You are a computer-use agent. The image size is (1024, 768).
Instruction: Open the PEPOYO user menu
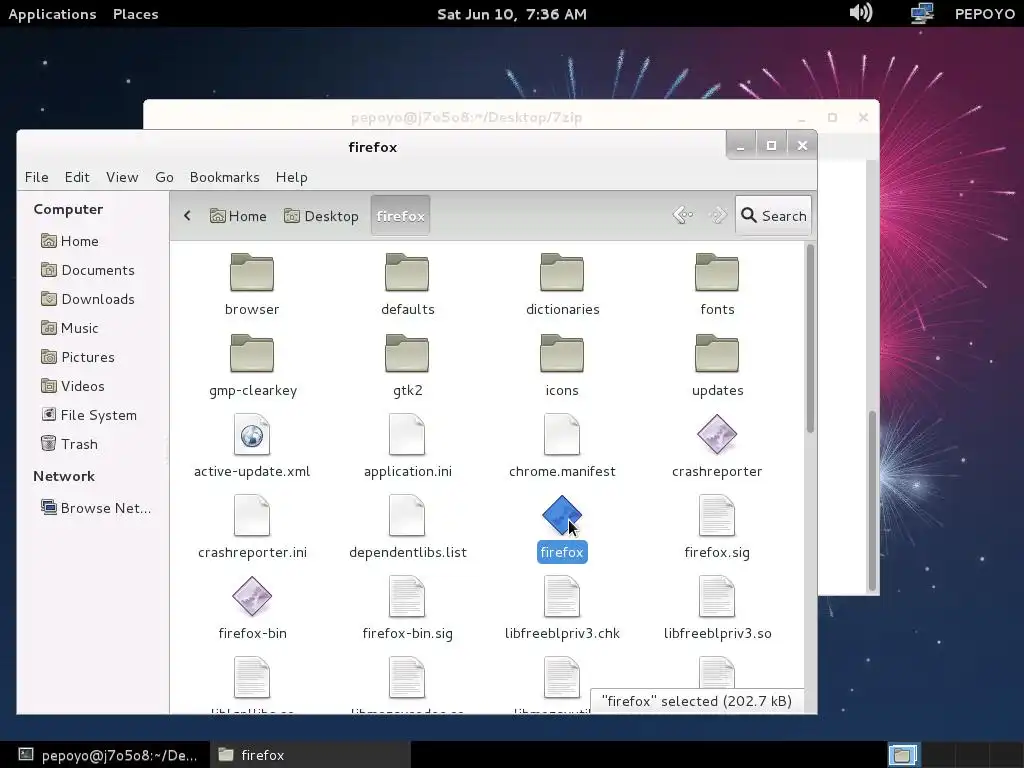[x=985, y=14]
